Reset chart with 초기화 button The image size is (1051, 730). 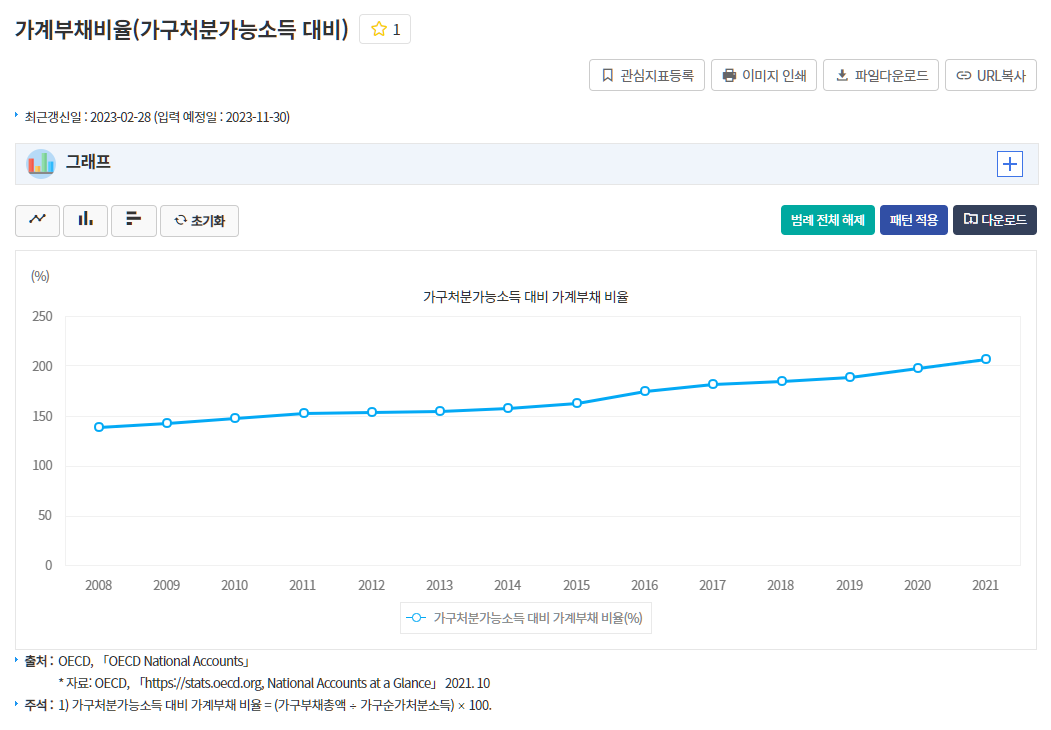[x=199, y=221]
